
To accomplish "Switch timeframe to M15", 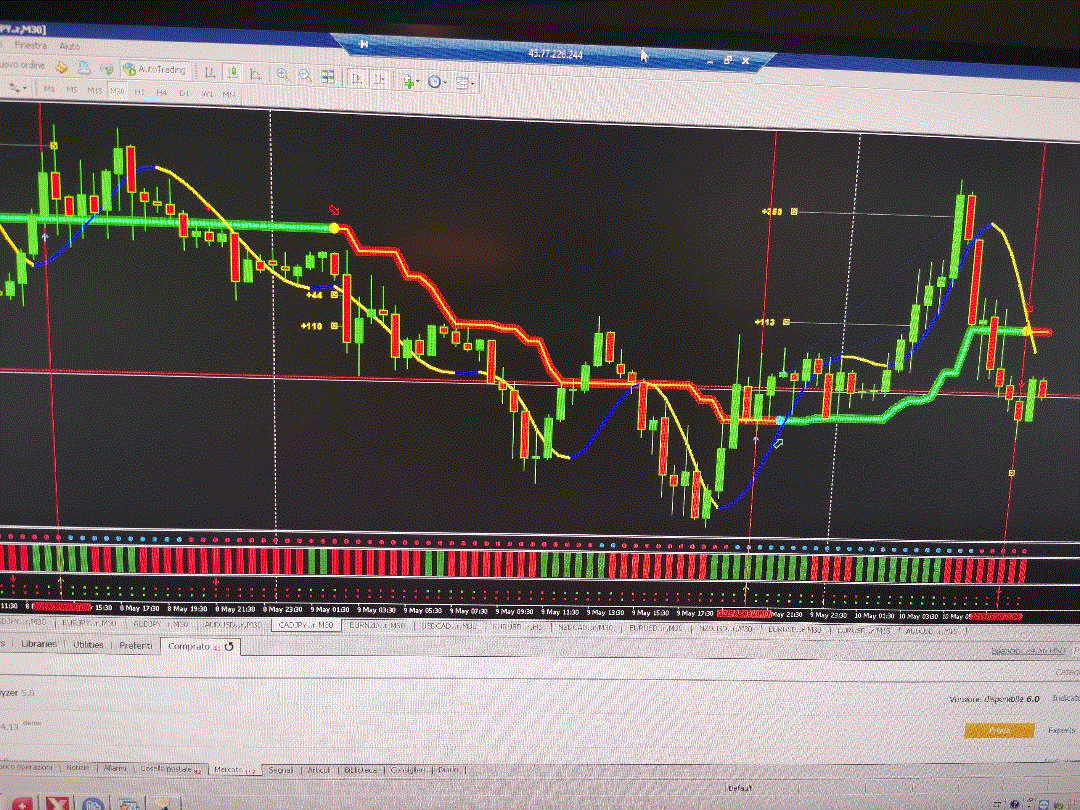I will coord(94,90).
